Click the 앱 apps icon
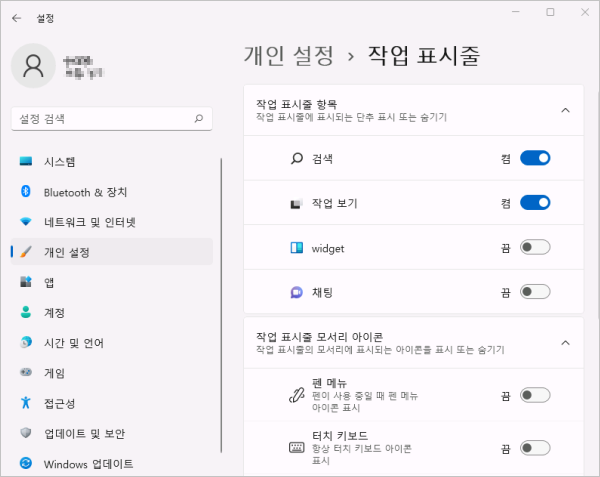This screenshot has height=477, width=600. [26, 282]
